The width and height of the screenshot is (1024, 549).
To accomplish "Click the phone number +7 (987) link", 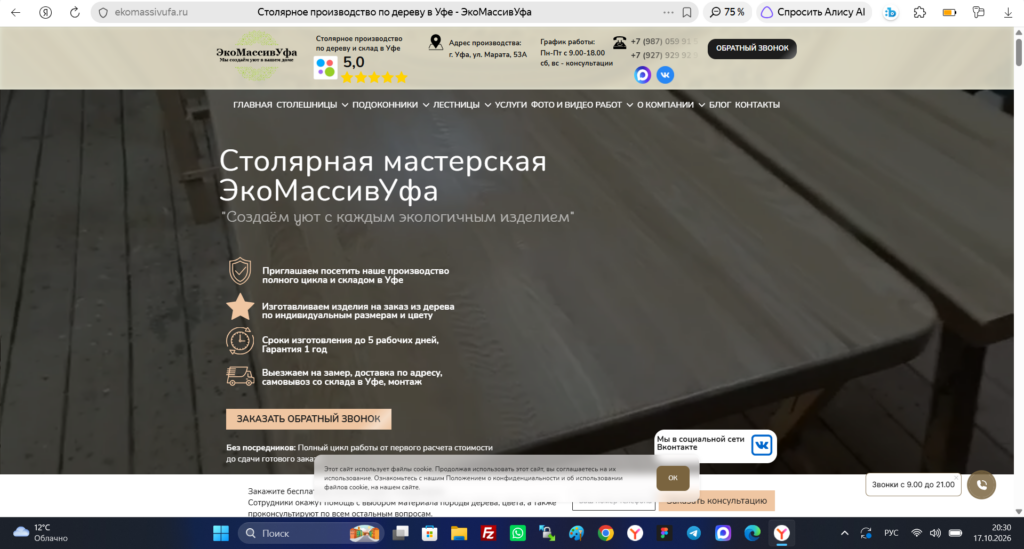I will 664,41.
